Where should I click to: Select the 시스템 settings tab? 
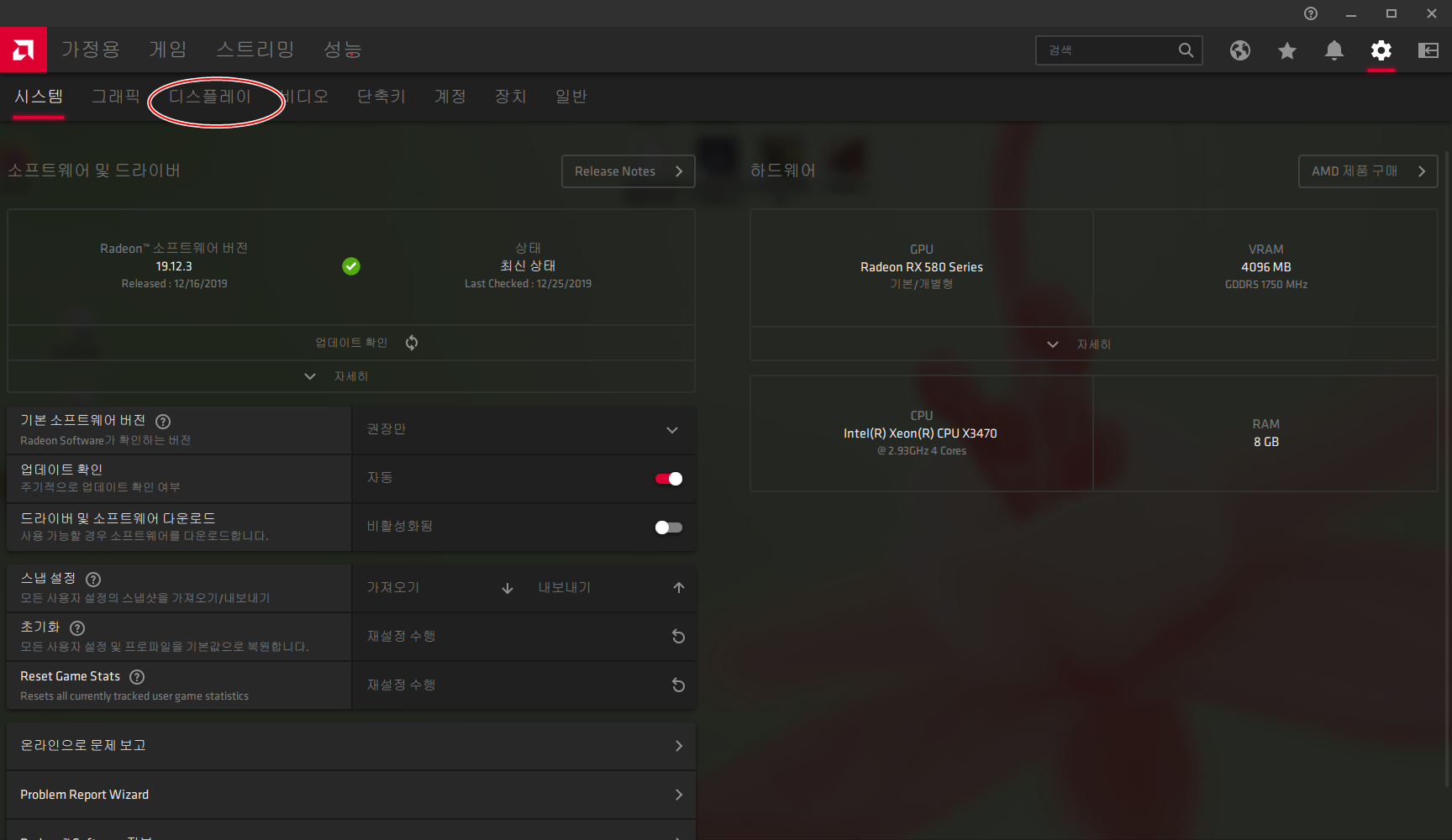click(x=39, y=97)
